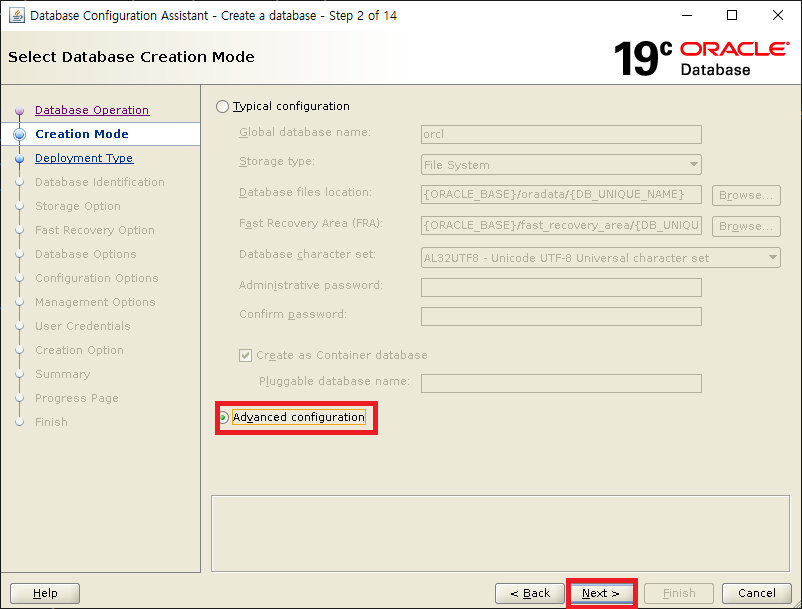The height and width of the screenshot is (609, 802).
Task: Click Browse next to Fast Recovery Area
Action: pos(746,227)
